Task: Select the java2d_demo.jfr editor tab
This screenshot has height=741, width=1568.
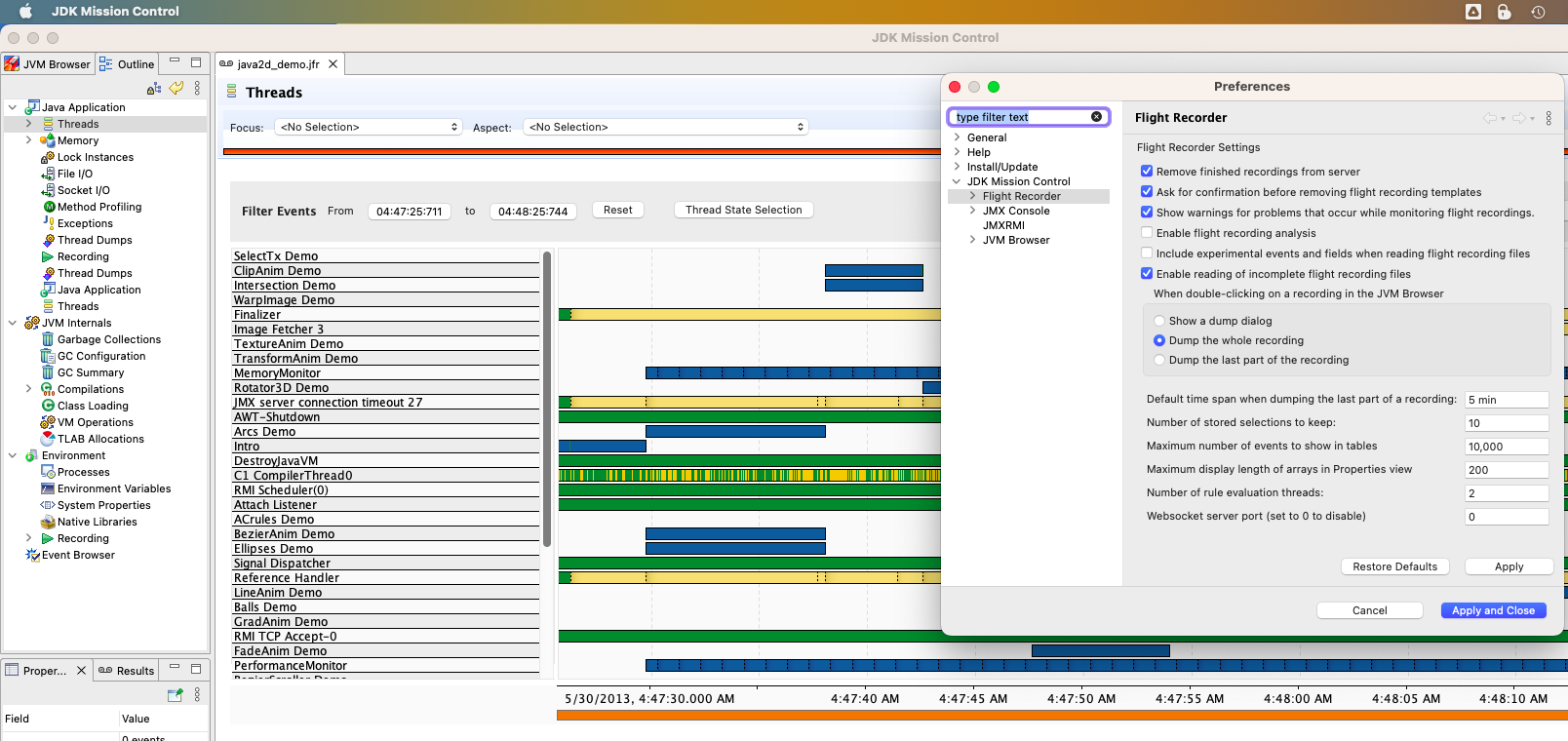Action: [278, 64]
